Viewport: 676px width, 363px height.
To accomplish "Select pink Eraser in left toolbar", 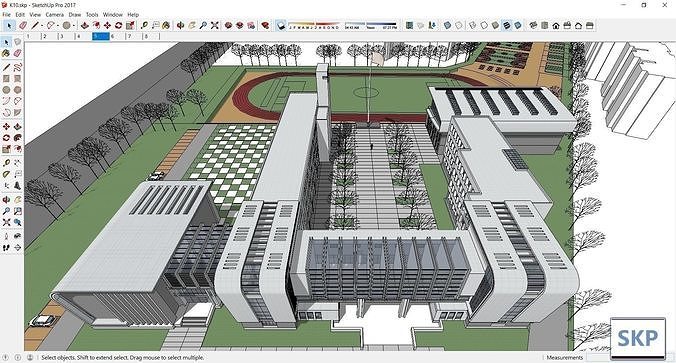I will pos(17,53).
